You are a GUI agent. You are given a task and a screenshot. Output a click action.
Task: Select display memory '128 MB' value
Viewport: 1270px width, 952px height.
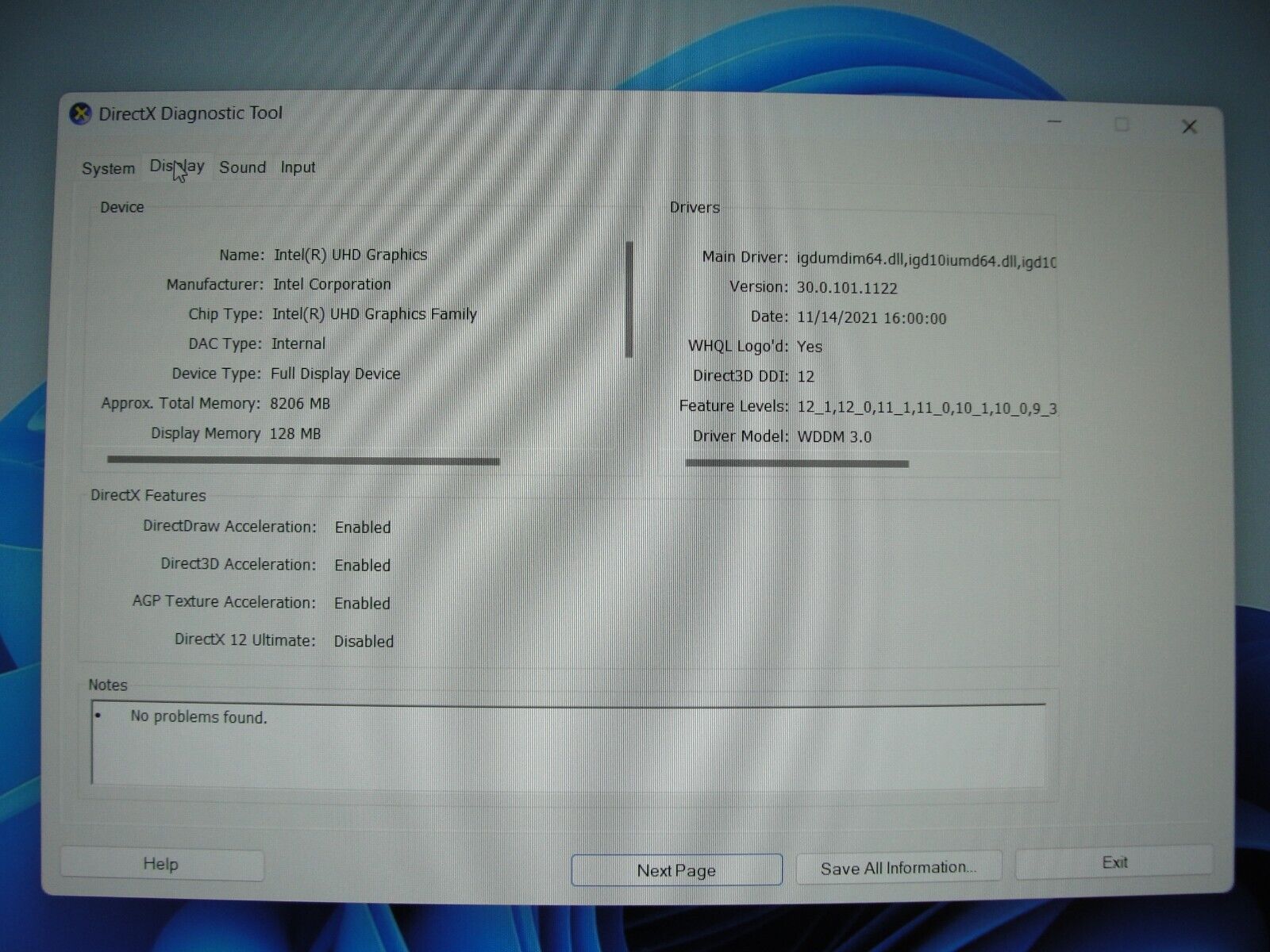[295, 434]
